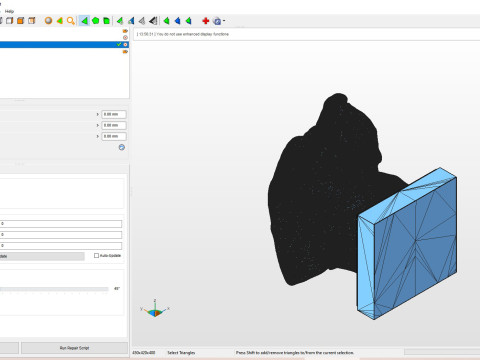The image size is (480, 360).
Task: Click the grey sphere view icon
Action: pyautogui.click(x=48, y=21)
